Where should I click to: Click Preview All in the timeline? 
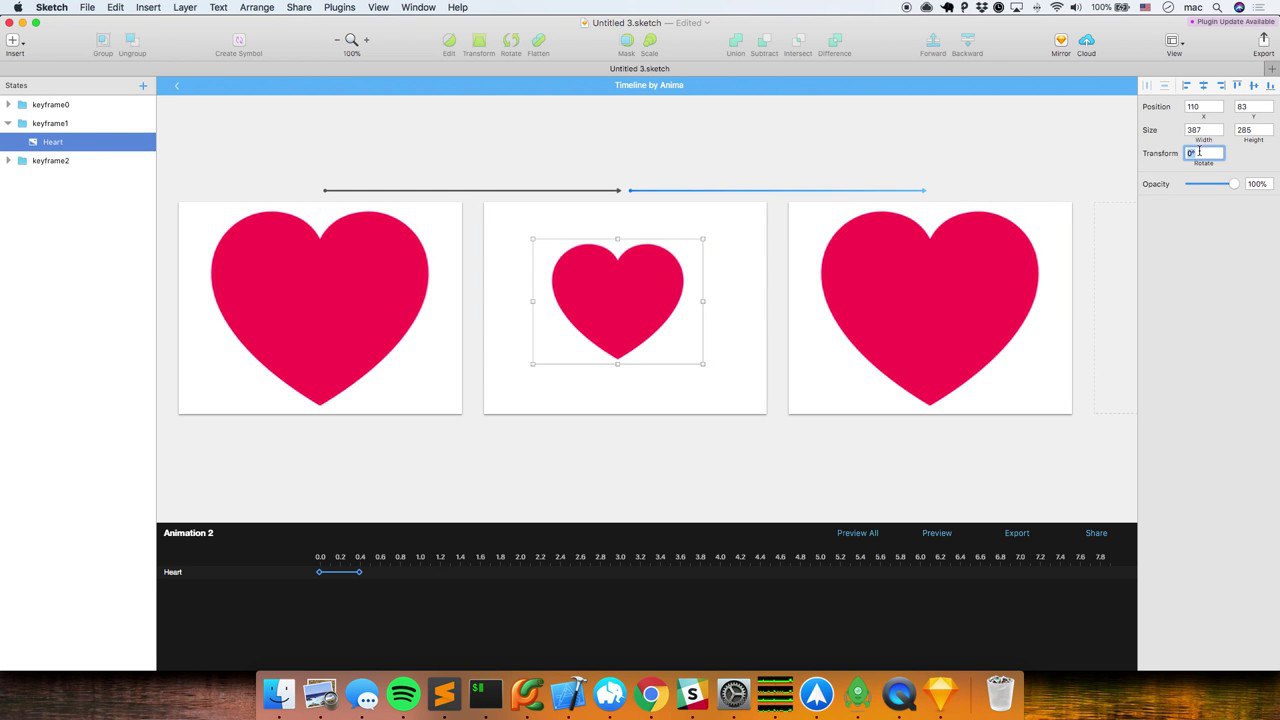pos(858,533)
